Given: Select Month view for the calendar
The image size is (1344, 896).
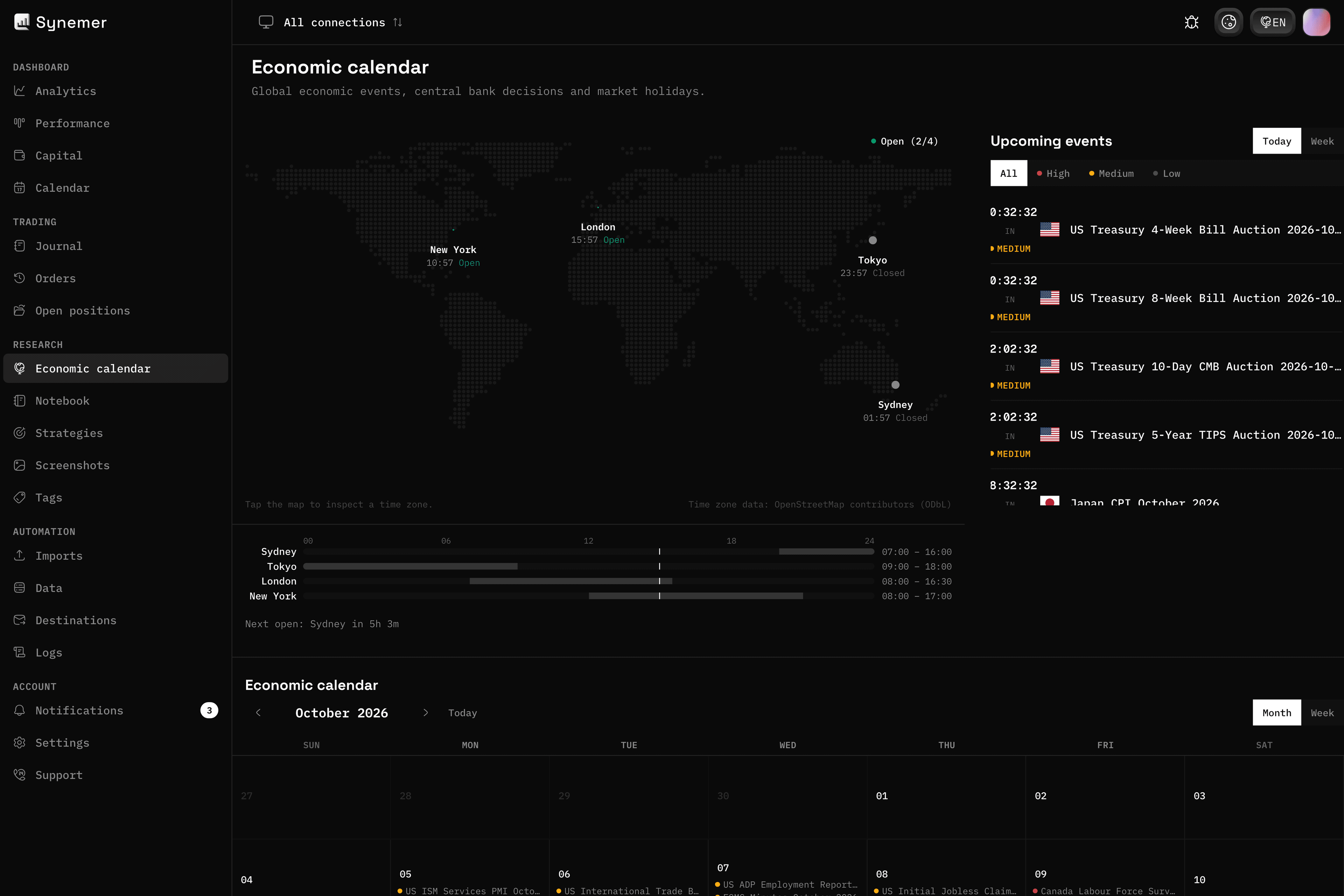Looking at the screenshot, I should (1276, 713).
